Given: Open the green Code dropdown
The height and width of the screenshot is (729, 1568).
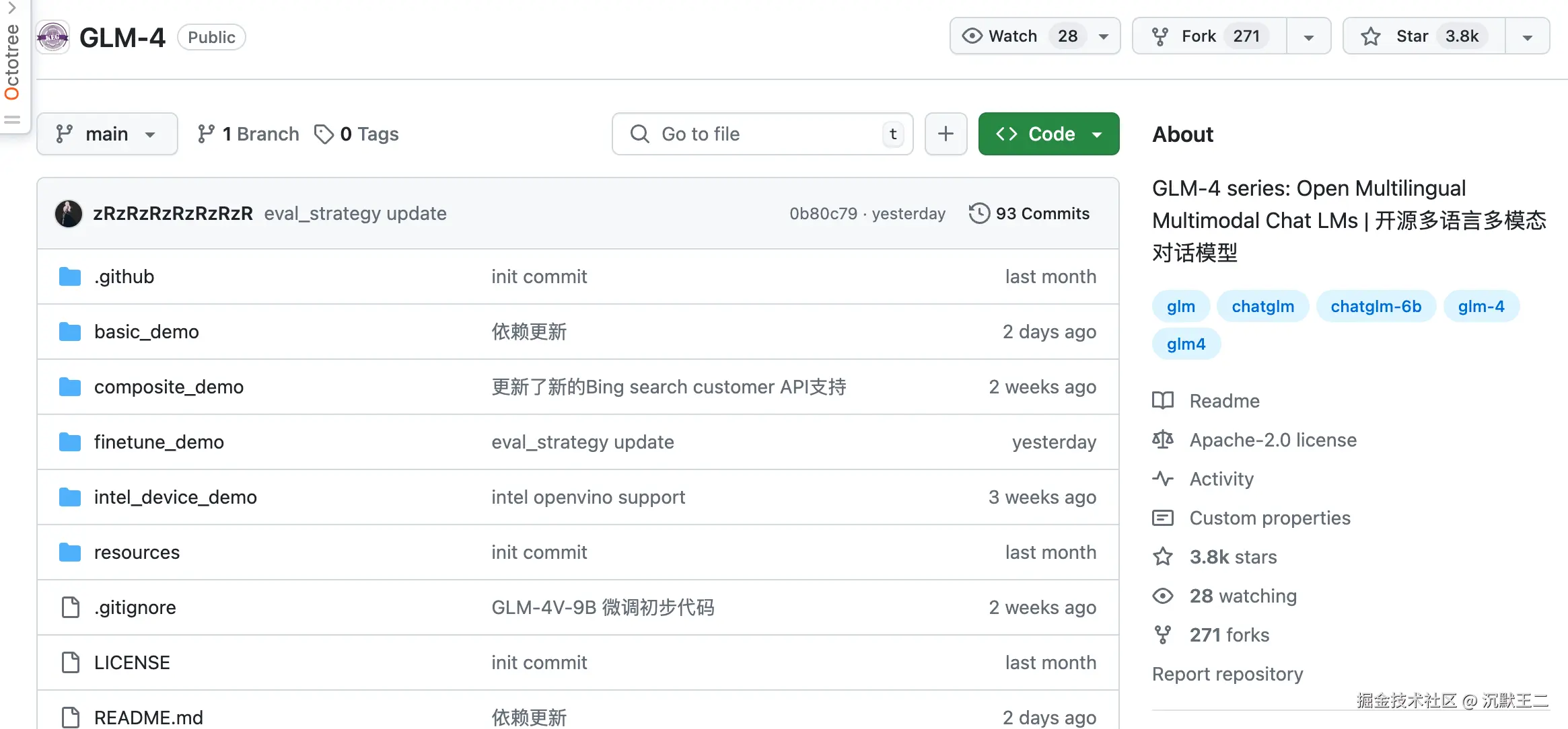Looking at the screenshot, I should click(1048, 134).
